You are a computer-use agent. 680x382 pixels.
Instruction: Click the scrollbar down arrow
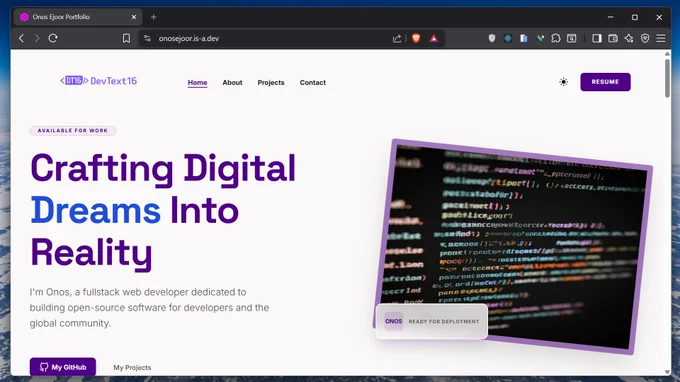click(667, 372)
